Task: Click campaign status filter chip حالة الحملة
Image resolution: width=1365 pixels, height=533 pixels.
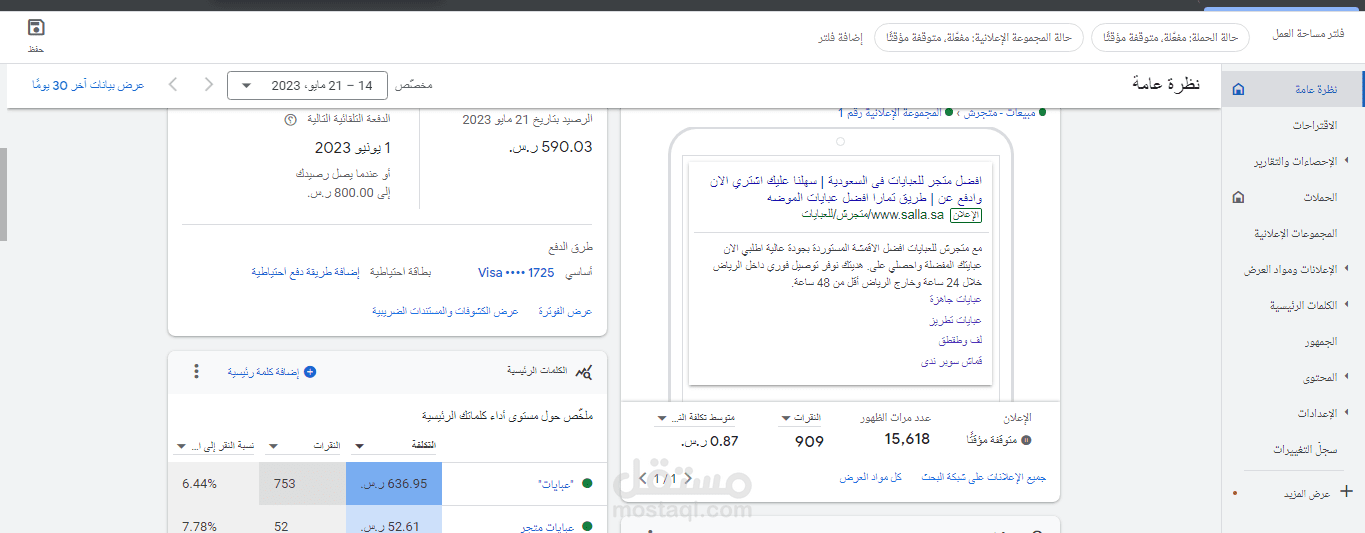Action: coord(1170,37)
